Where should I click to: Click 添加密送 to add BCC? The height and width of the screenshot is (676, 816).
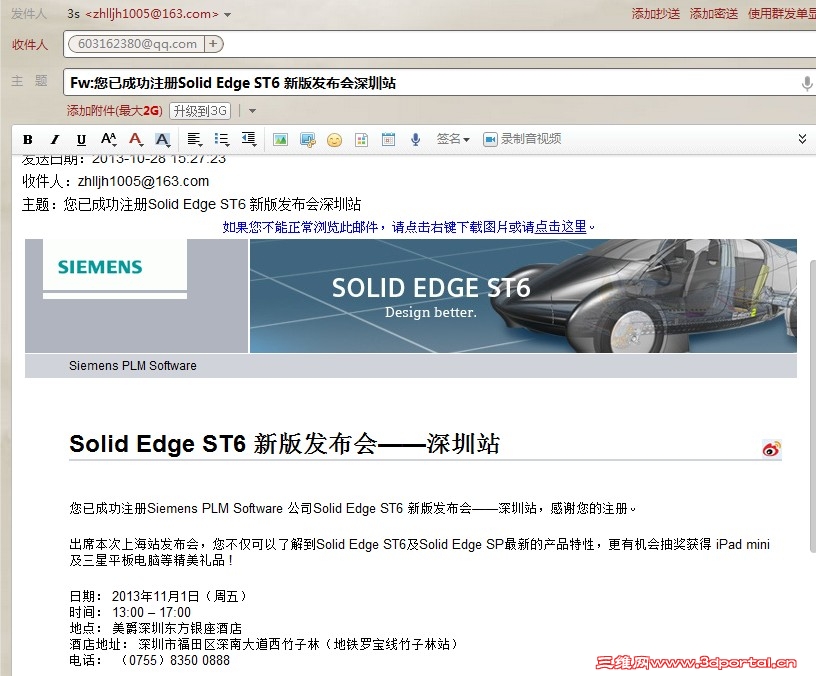[714, 14]
